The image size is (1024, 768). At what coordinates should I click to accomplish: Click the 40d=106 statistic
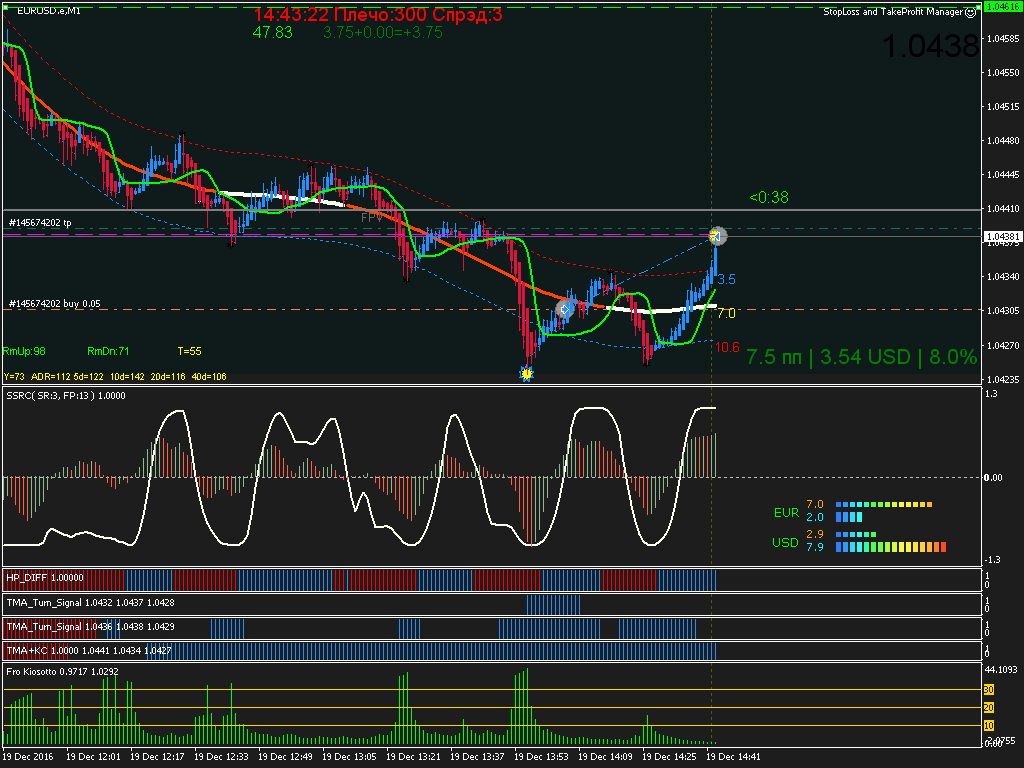click(x=209, y=377)
